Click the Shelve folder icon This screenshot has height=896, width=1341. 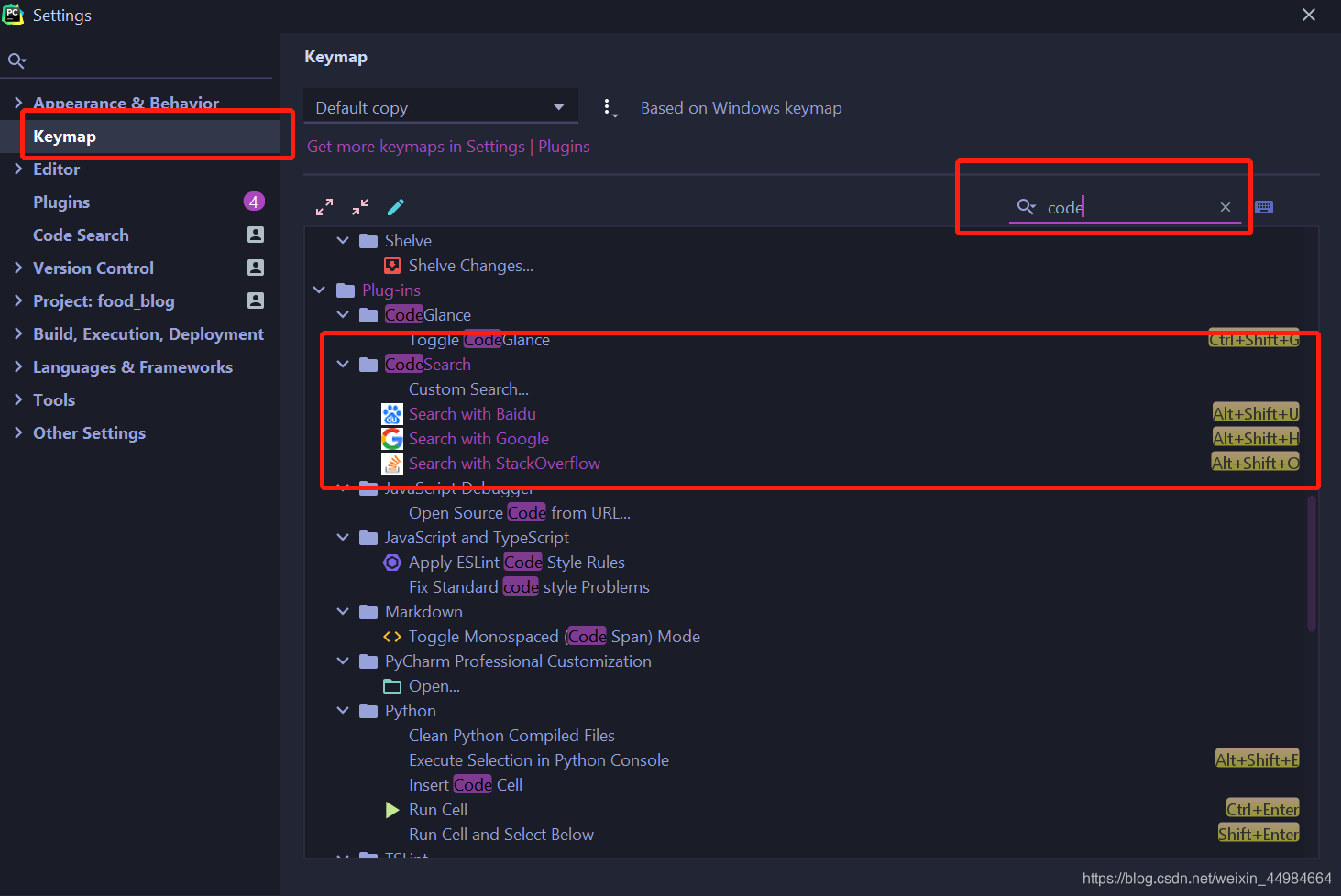pyautogui.click(x=368, y=241)
